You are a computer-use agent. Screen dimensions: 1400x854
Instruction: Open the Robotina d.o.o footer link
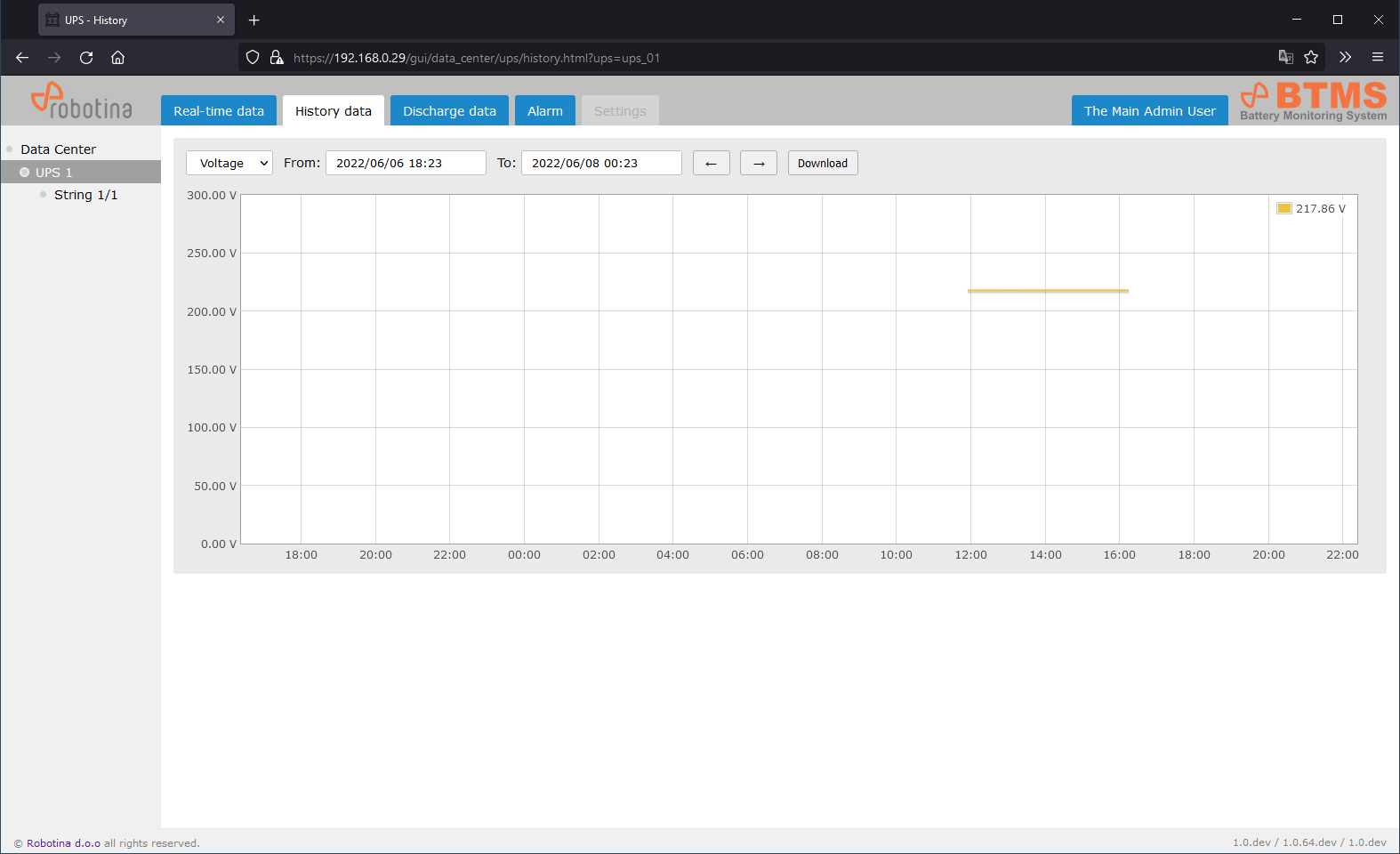63,843
